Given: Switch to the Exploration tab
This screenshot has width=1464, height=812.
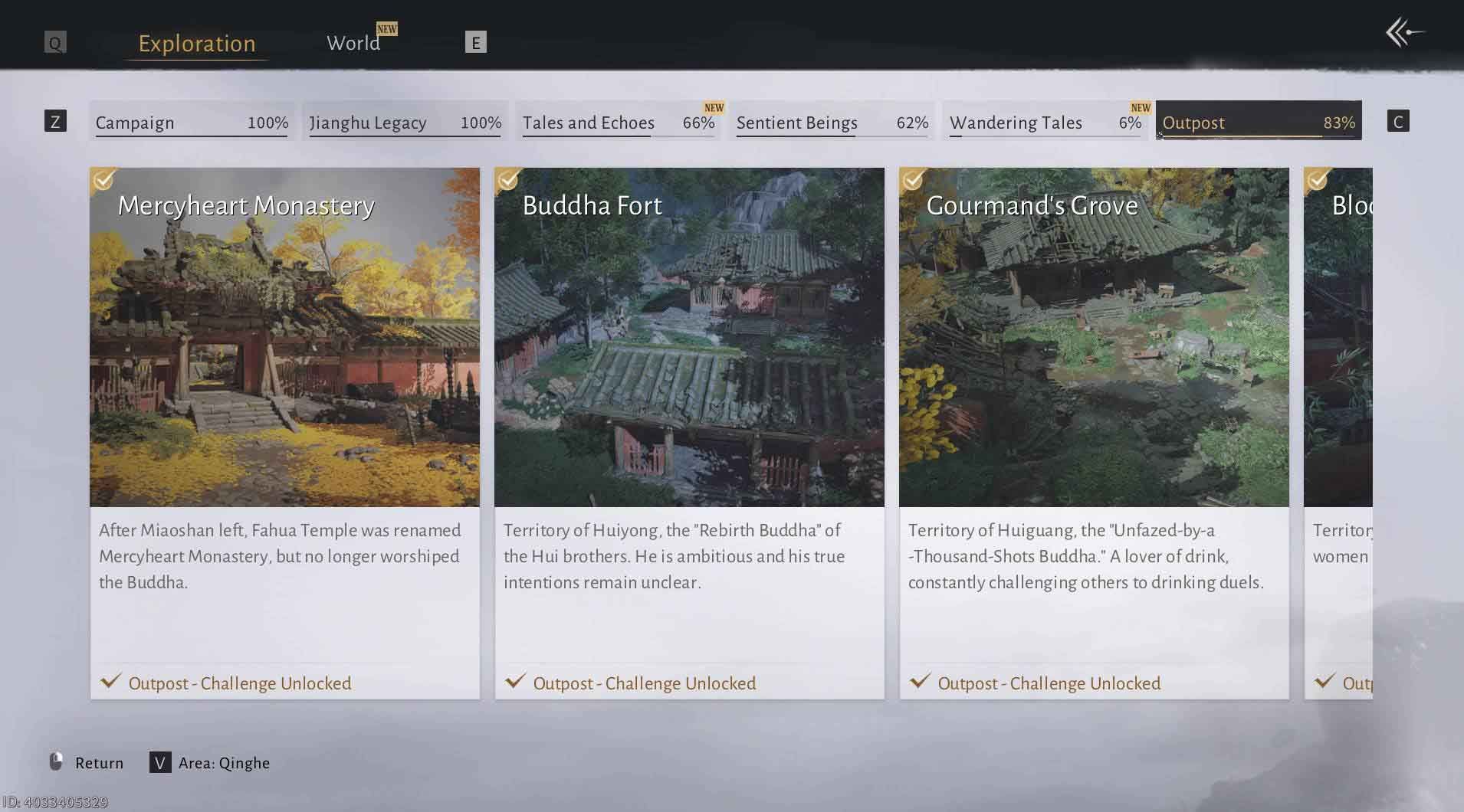Looking at the screenshot, I should [197, 44].
